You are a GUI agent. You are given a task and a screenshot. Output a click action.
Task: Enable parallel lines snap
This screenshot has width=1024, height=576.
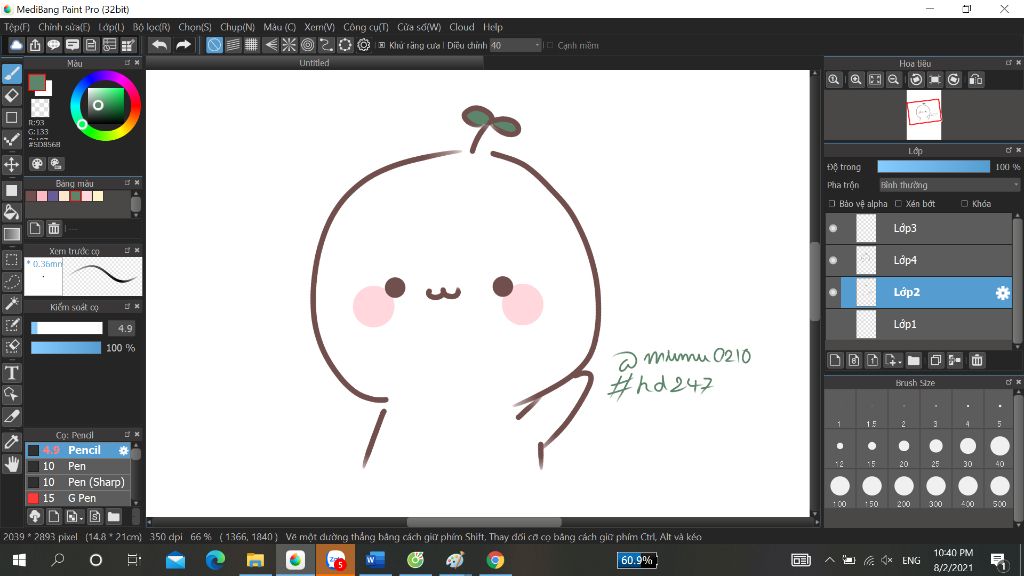(x=233, y=45)
